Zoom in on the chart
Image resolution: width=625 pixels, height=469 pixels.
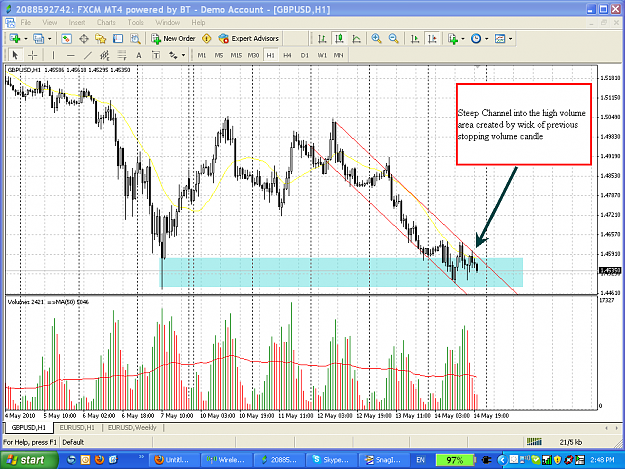pyautogui.click(x=376, y=39)
